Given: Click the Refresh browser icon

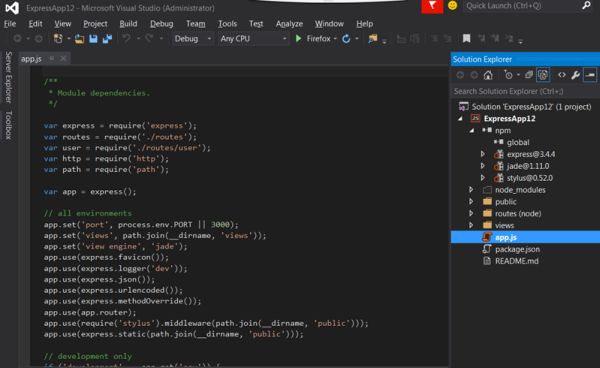Looking at the screenshot, I should [346, 39].
